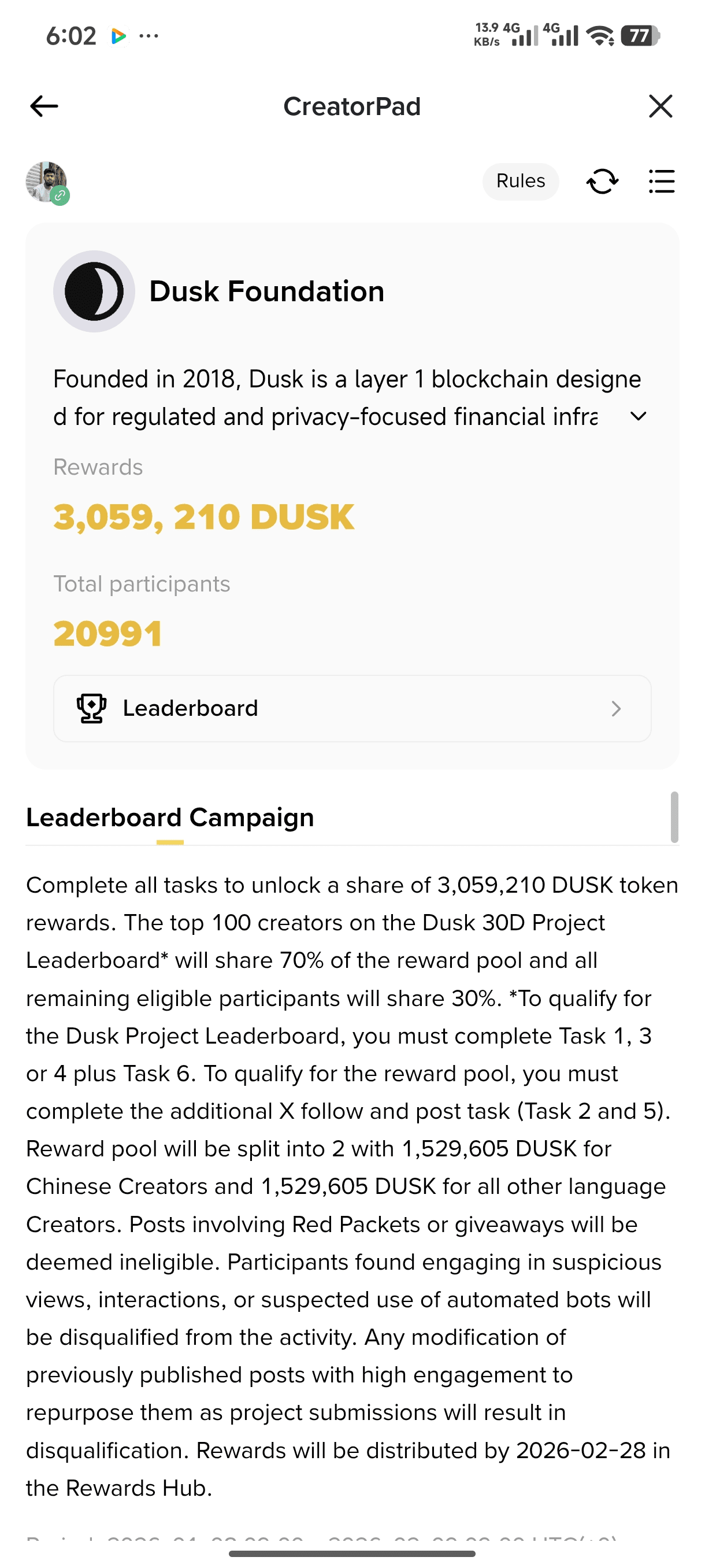The width and height of the screenshot is (705, 1568).
Task: Click the page scrollbar handle
Action: tap(674, 817)
